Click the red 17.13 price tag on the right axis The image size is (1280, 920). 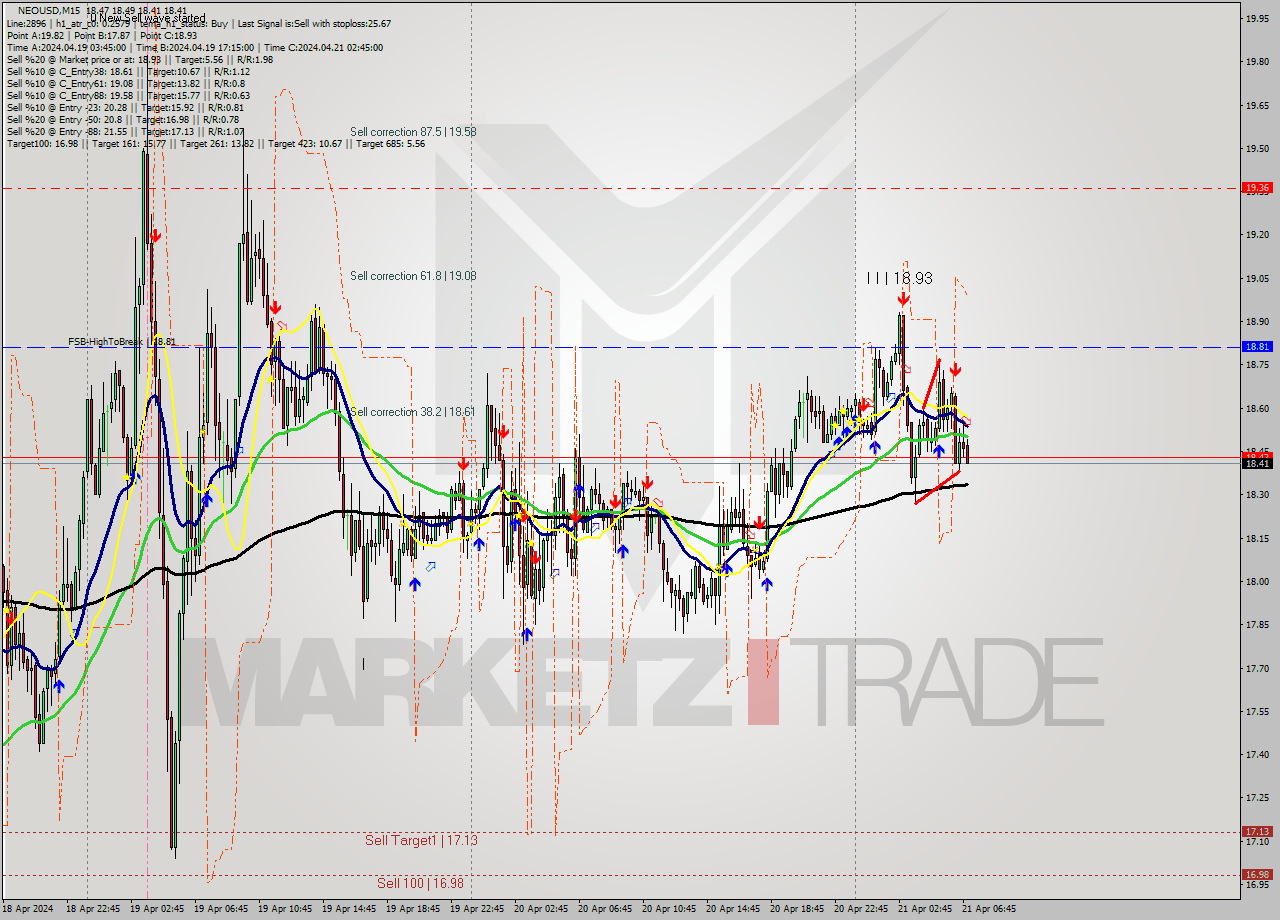click(1257, 831)
